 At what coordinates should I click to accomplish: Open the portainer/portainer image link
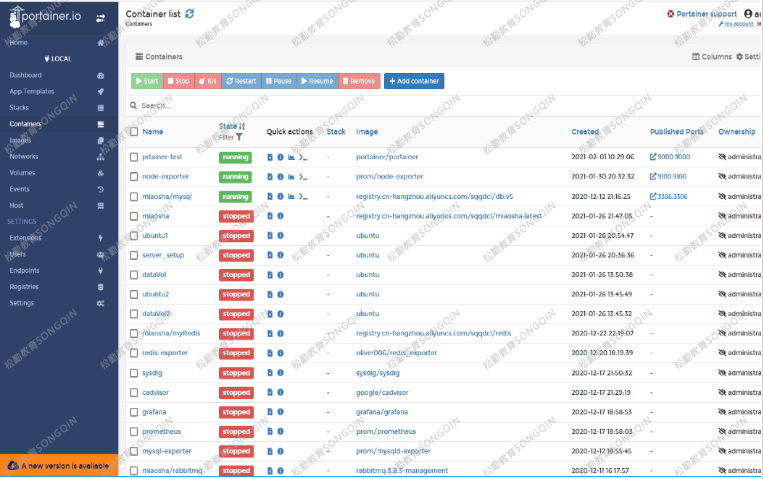click(x=387, y=157)
